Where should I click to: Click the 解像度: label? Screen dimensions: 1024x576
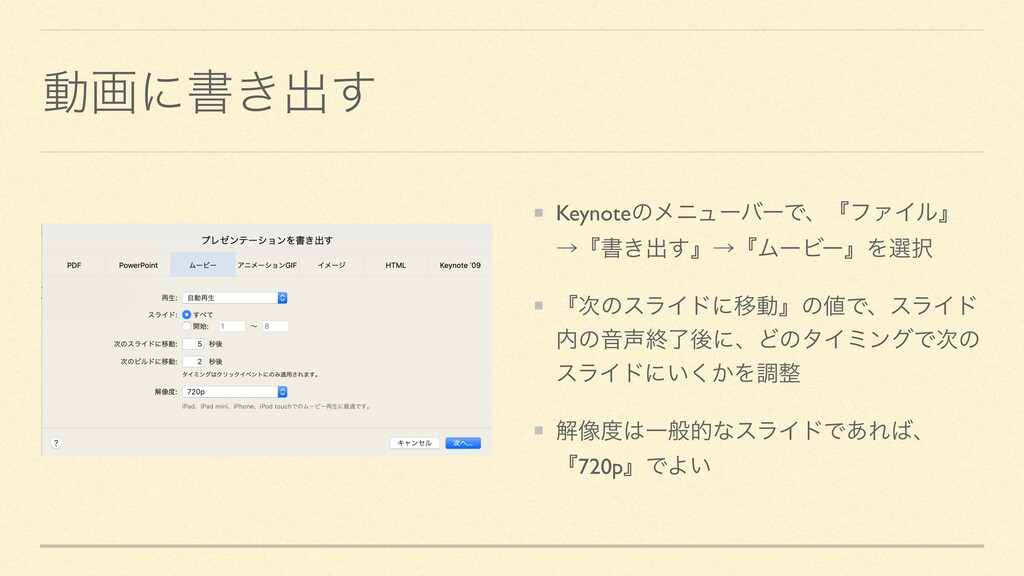(166, 392)
